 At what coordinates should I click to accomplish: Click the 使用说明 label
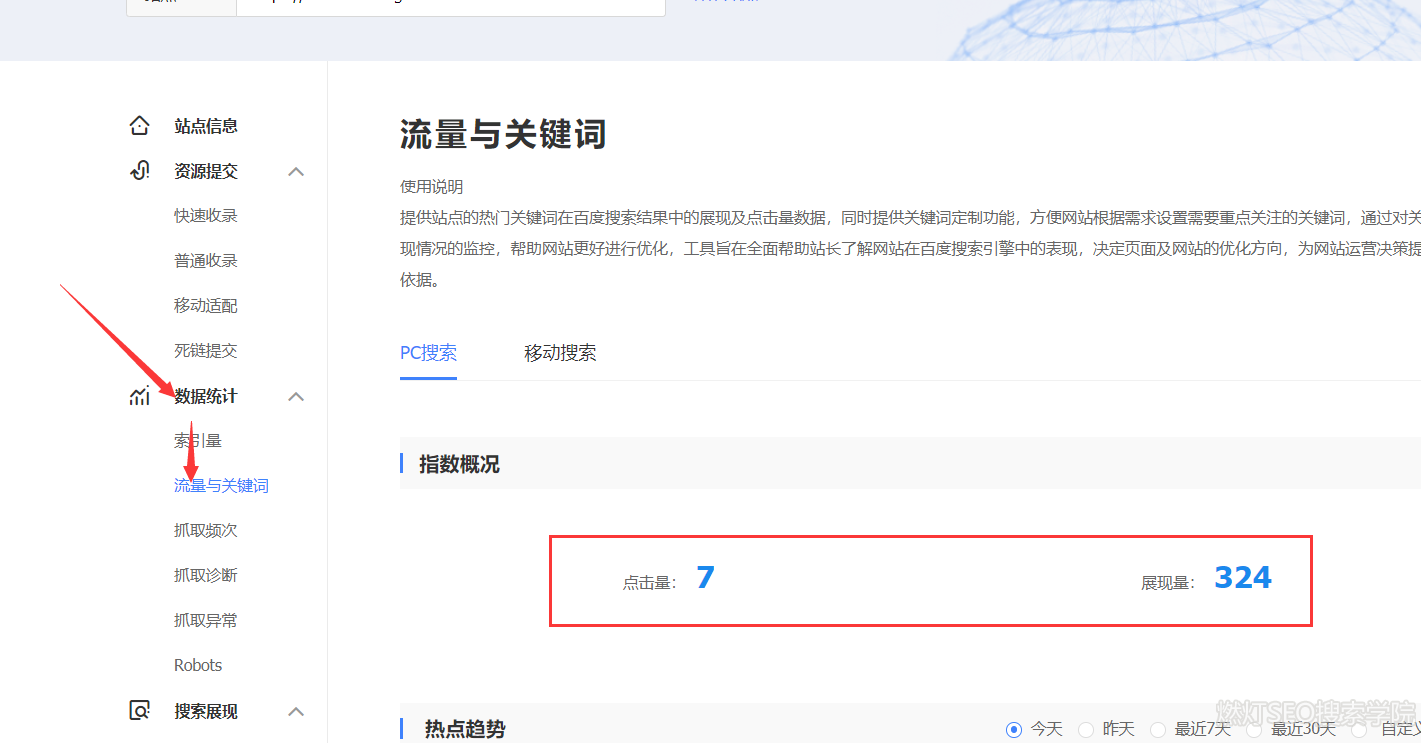tap(432, 187)
